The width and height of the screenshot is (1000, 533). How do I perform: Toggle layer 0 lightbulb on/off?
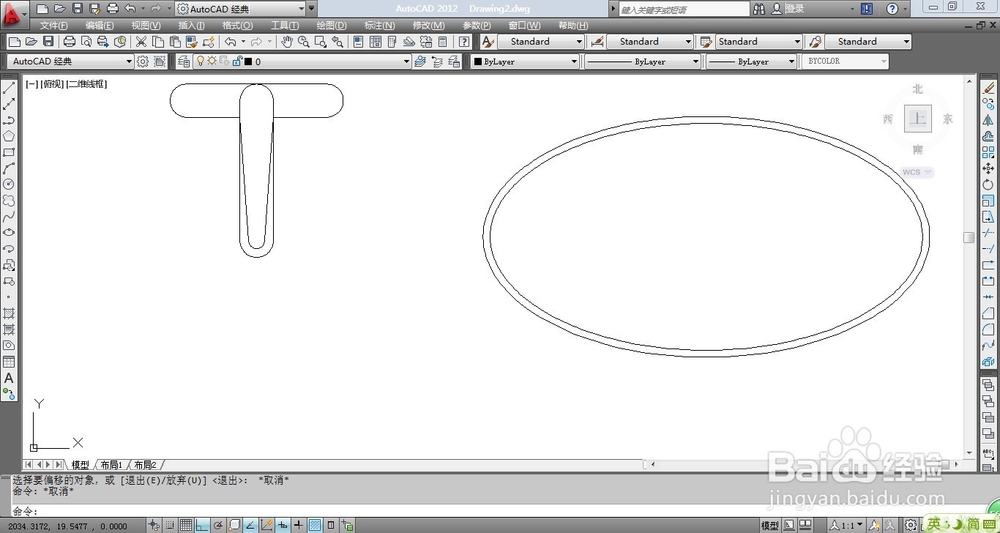click(x=200, y=61)
